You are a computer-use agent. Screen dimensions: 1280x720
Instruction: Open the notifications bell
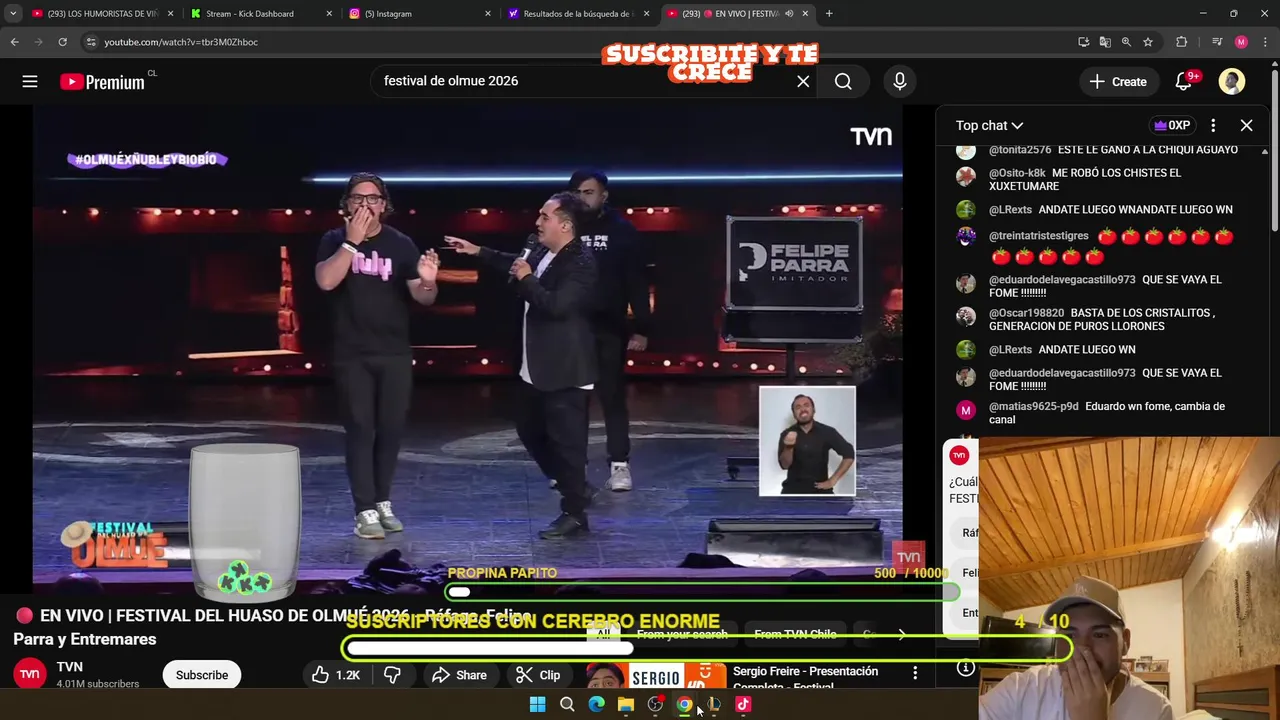click(x=1184, y=82)
